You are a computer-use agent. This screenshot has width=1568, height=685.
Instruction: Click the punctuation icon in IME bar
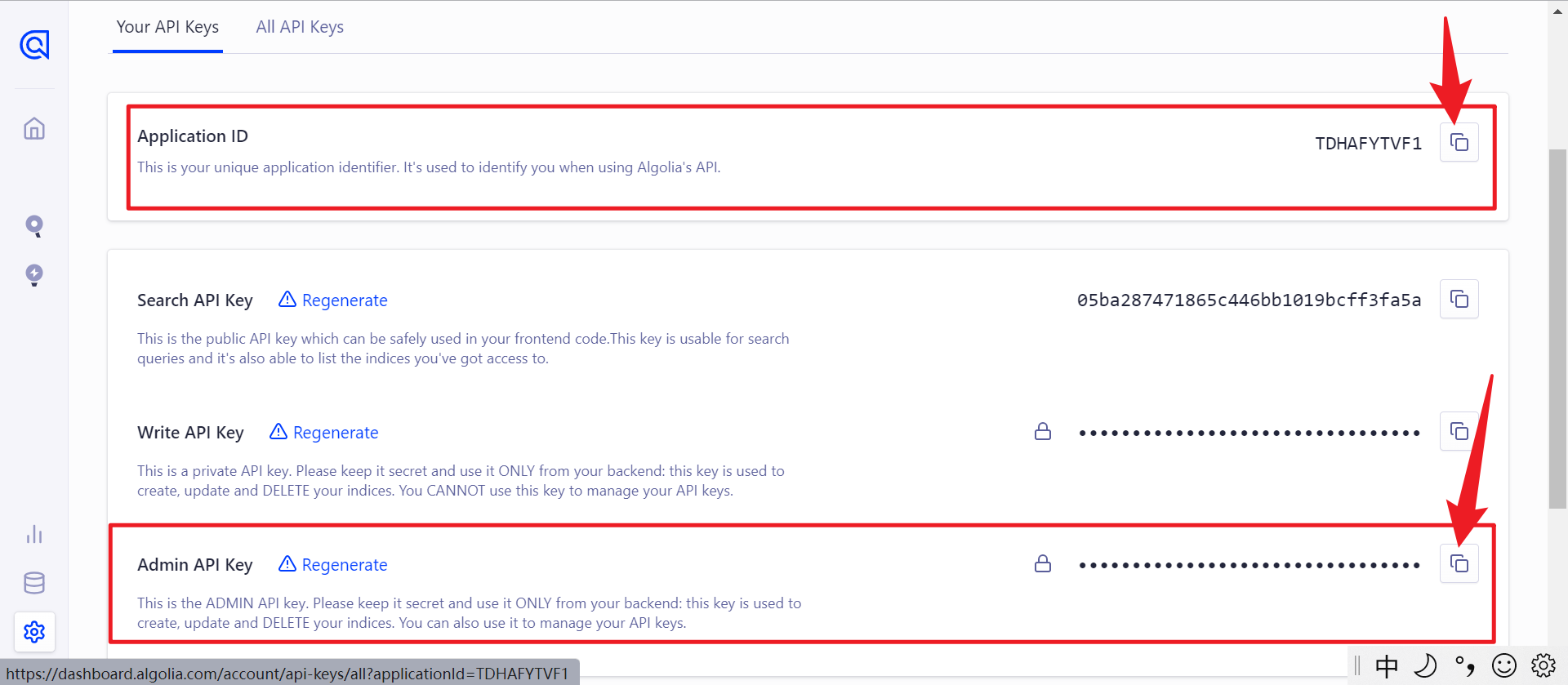[1465, 666]
